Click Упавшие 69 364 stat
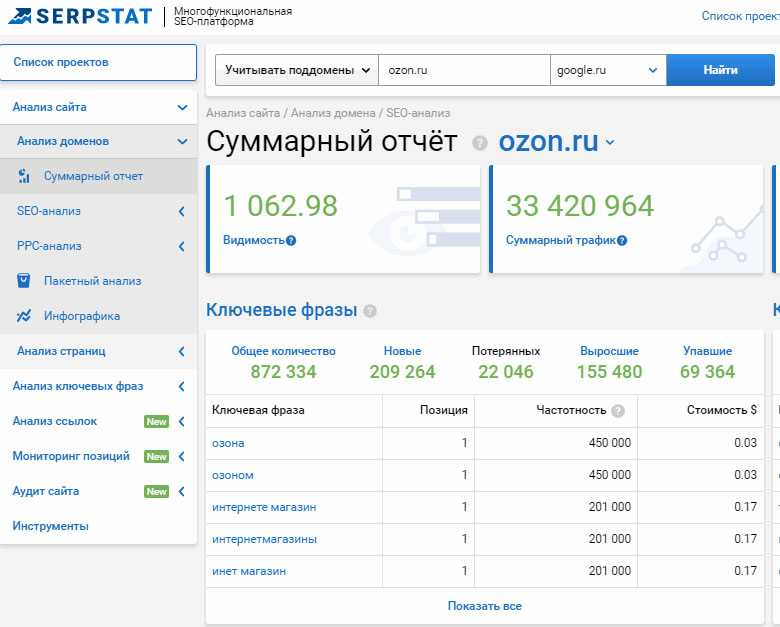Screen dimensions: 780x627 [x=707, y=363]
